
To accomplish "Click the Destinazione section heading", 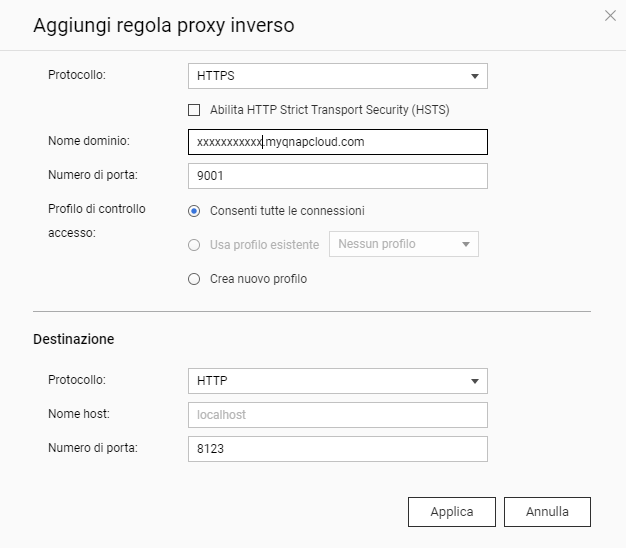I will tap(73, 339).
